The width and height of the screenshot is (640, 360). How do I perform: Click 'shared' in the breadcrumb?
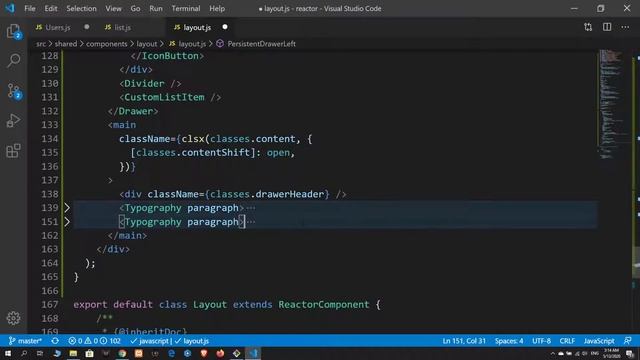click(x=66, y=44)
